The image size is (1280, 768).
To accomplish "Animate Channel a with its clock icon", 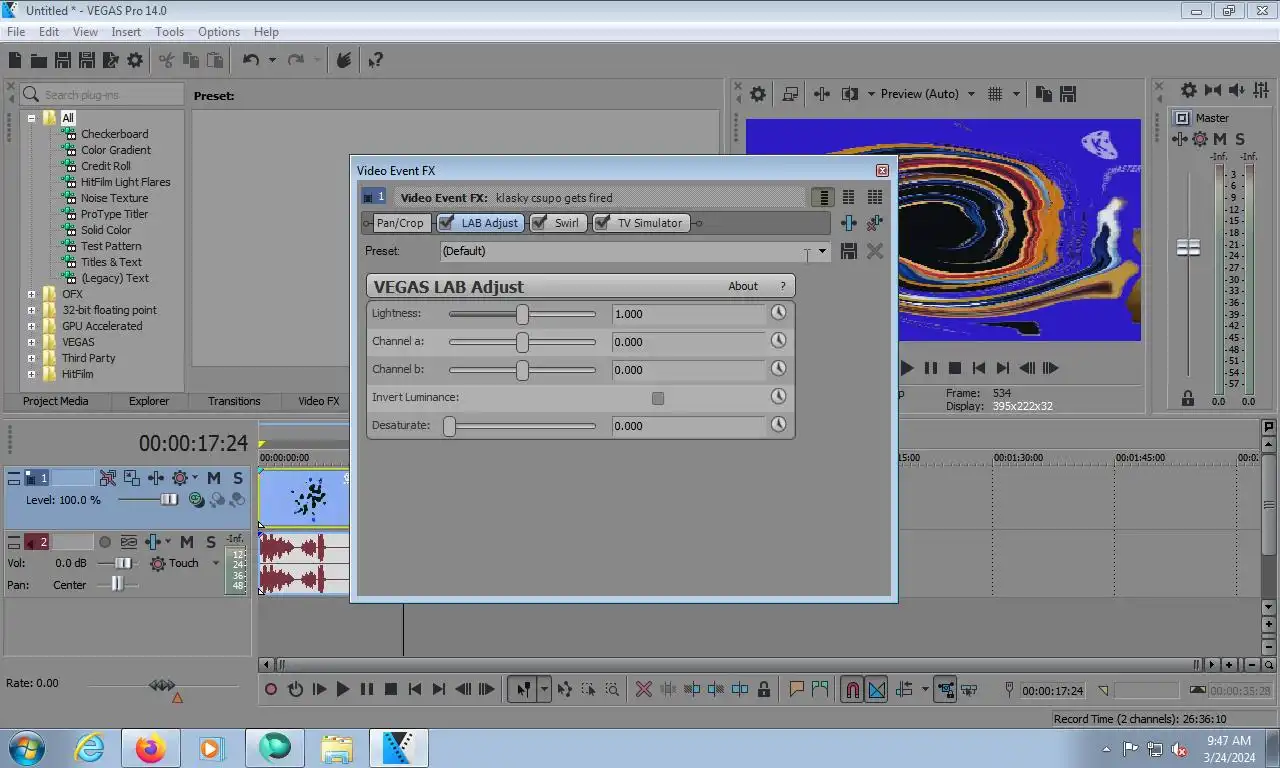I will coord(779,341).
